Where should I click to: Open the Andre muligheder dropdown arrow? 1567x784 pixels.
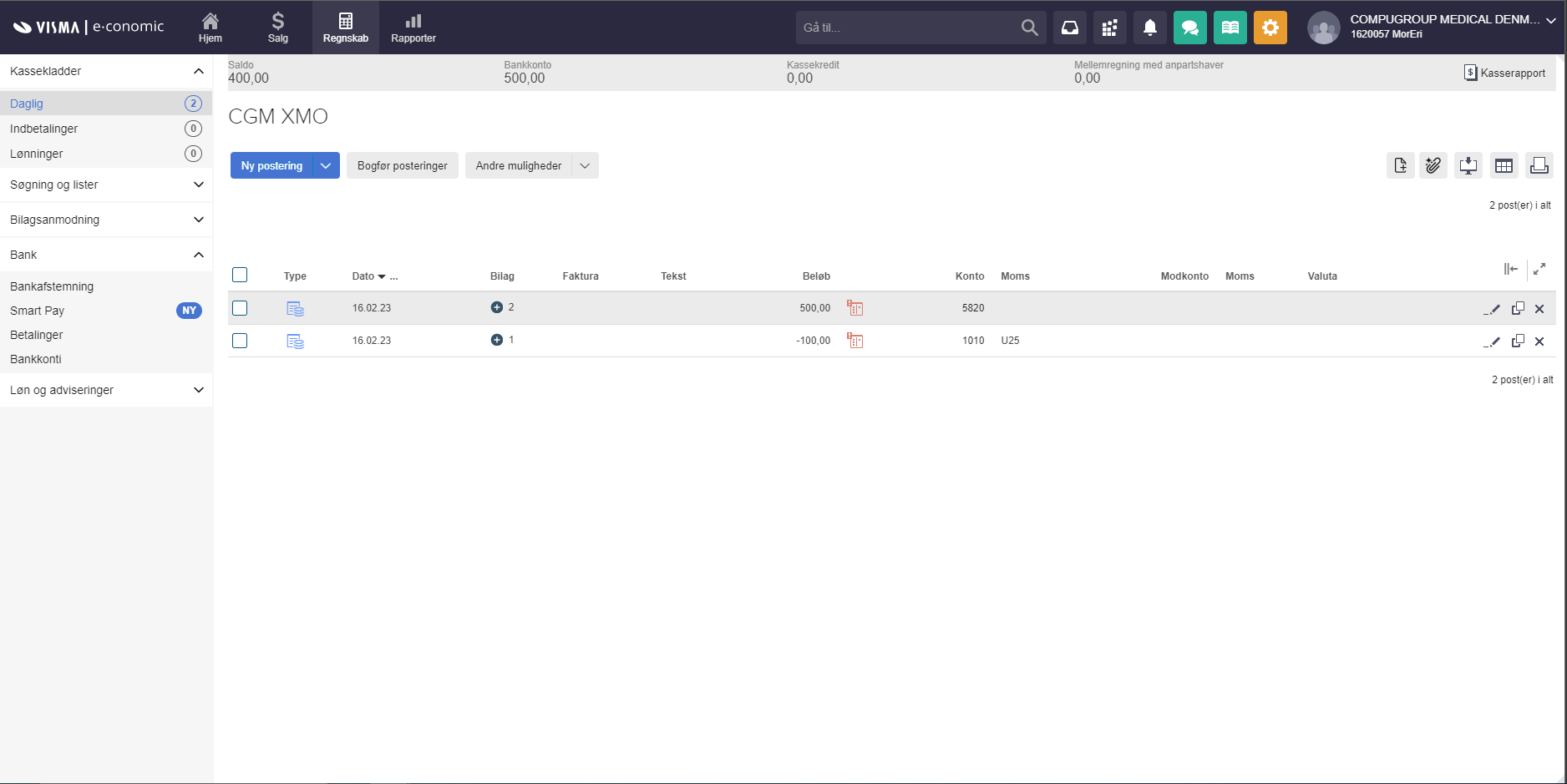coord(585,165)
